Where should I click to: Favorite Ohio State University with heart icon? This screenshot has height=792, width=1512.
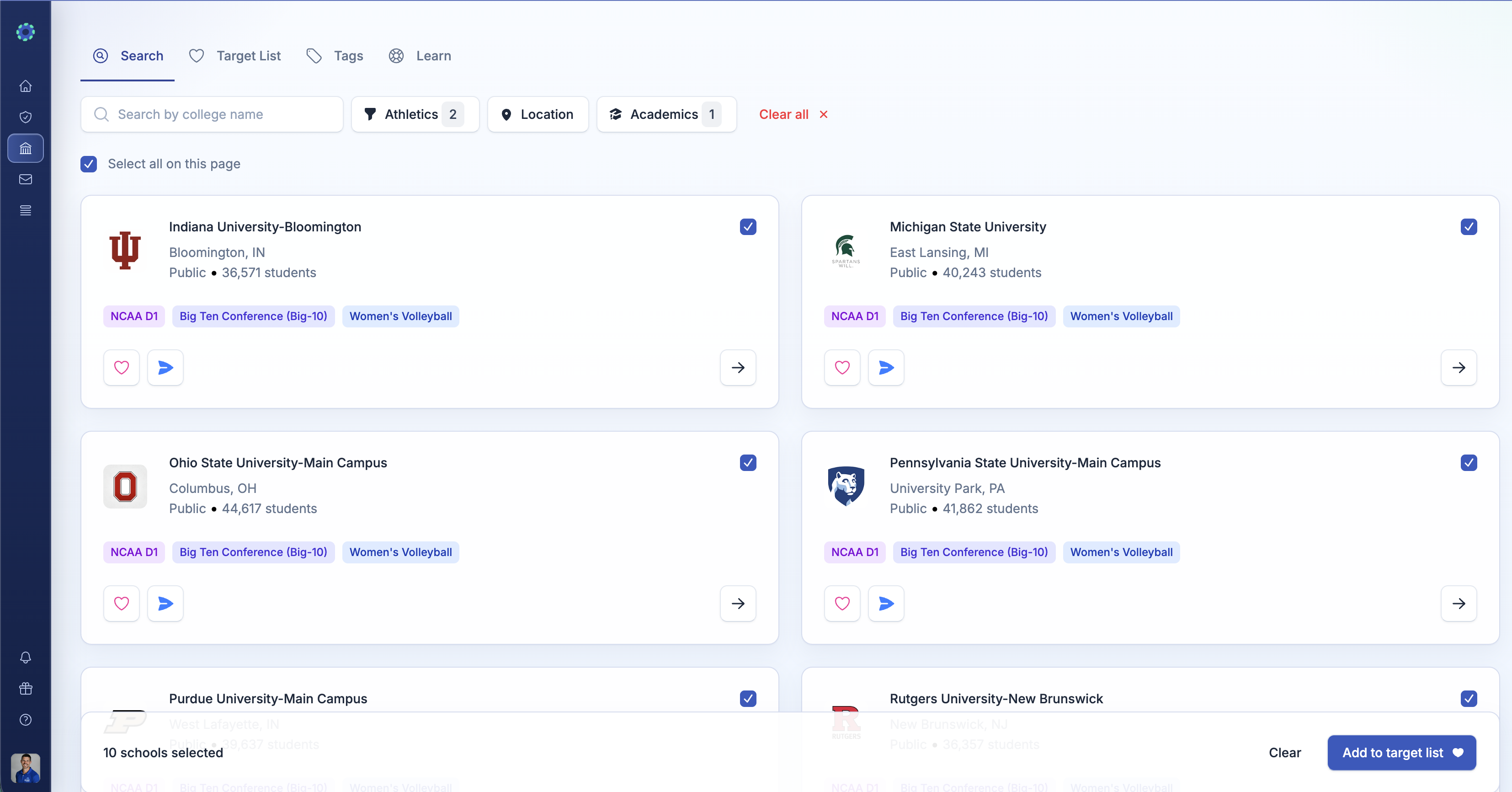coord(122,604)
